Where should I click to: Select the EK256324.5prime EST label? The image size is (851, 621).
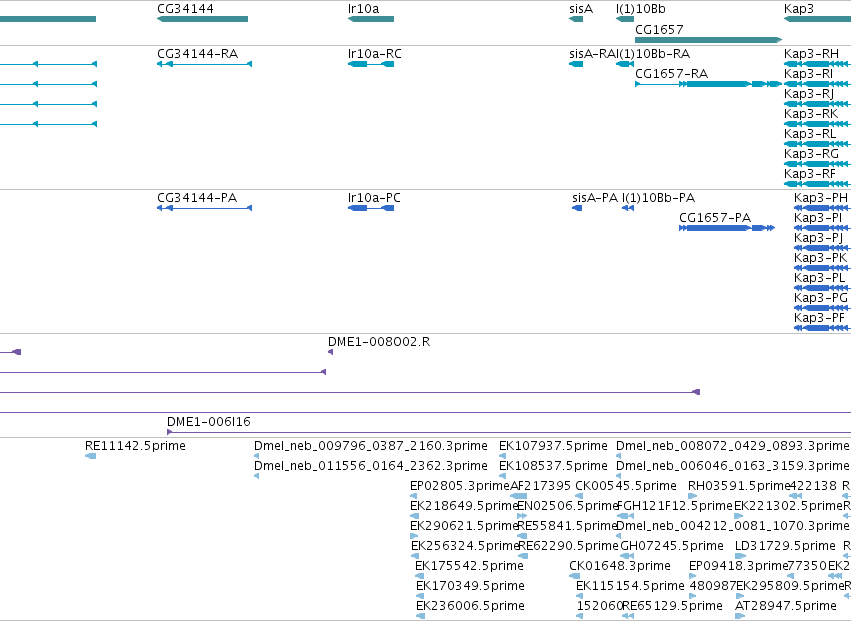point(465,546)
